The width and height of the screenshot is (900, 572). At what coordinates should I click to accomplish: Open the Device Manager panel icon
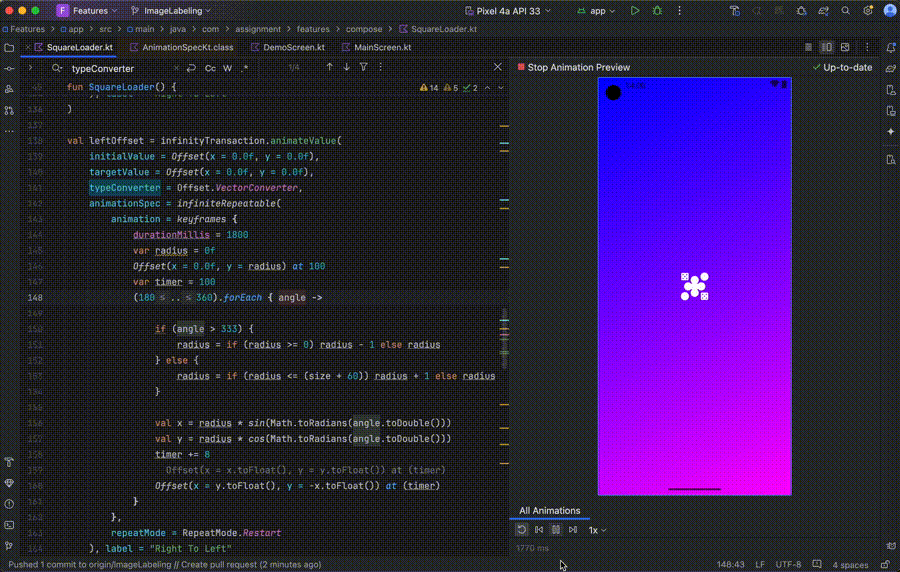pyautogui.click(x=891, y=90)
